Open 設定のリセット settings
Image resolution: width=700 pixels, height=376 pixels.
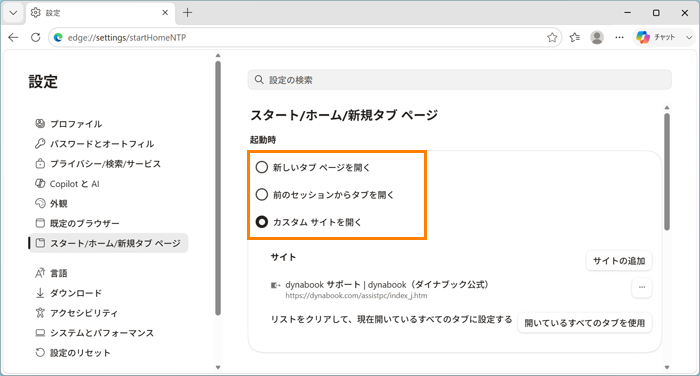click(x=72, y=353)
